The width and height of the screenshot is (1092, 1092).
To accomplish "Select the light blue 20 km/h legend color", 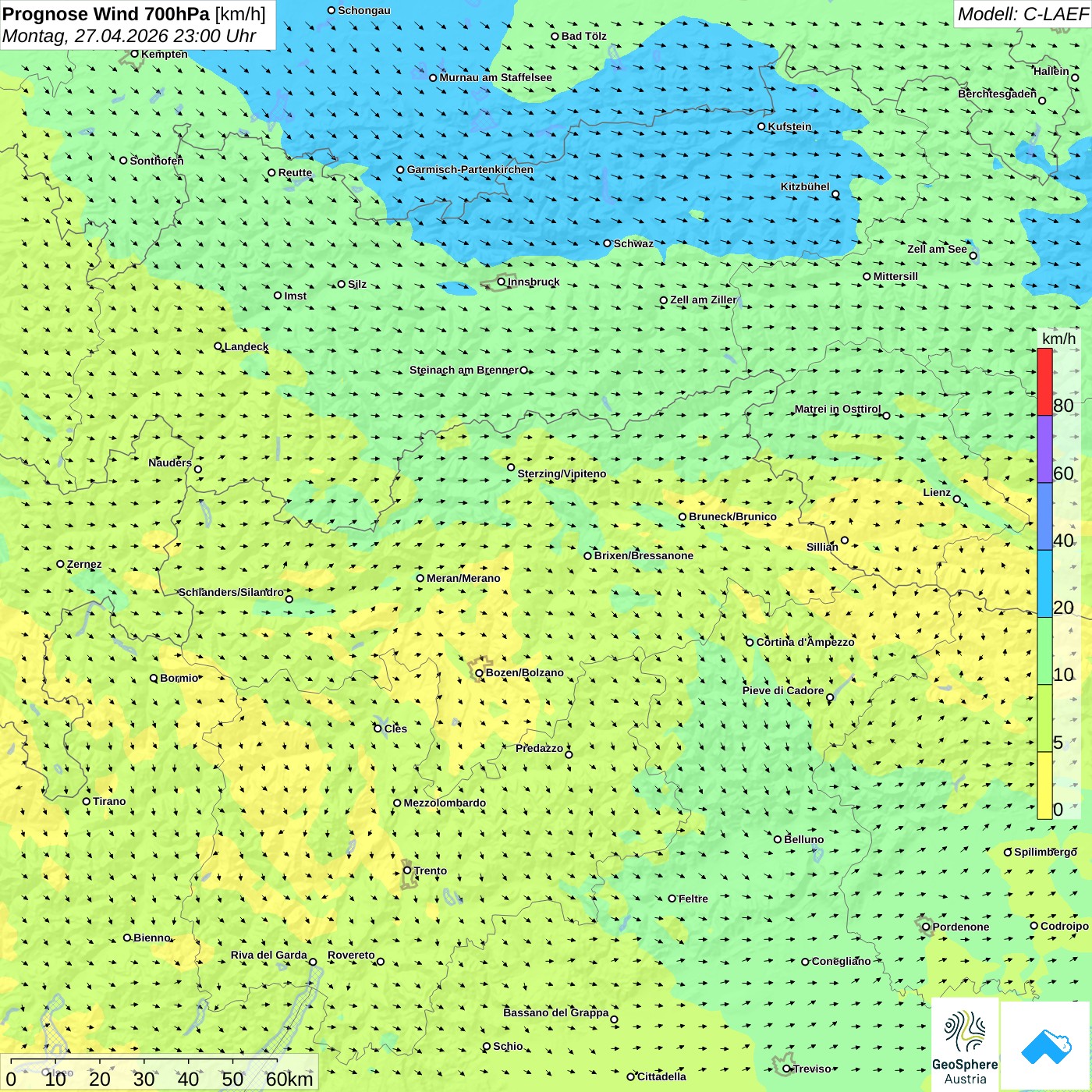I will coord(1044,584).
